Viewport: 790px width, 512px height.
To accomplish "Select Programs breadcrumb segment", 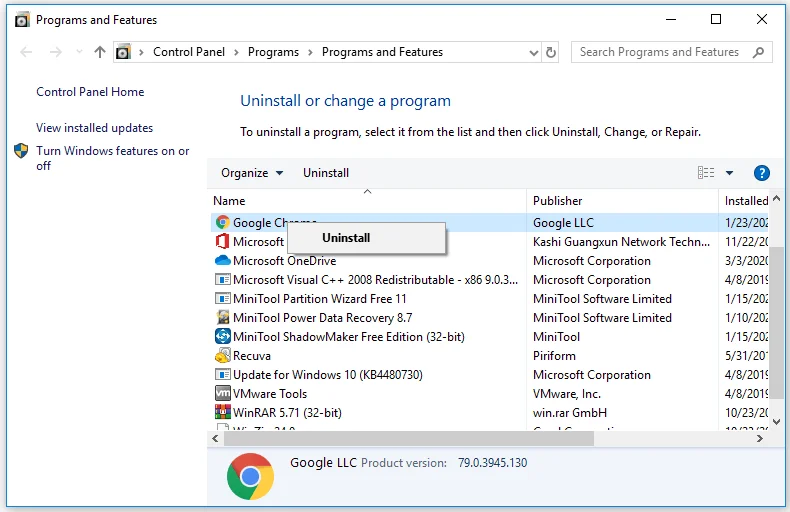I will [x=273, y=52].
